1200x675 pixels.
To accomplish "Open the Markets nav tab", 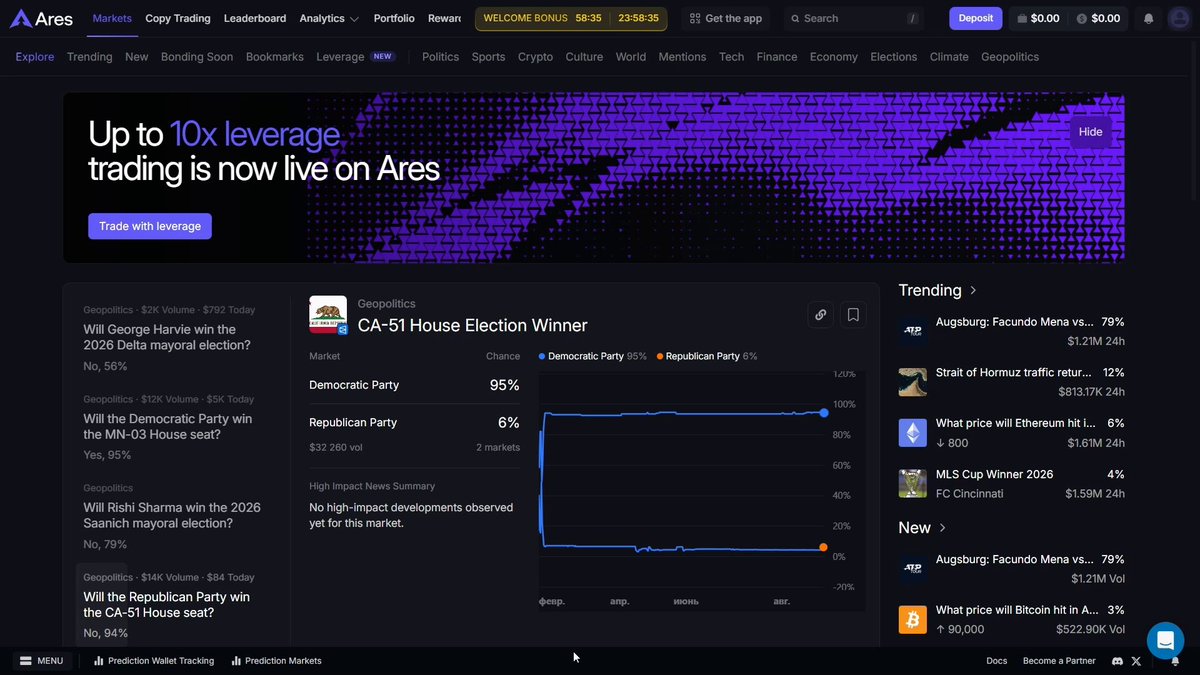I will (x=112, y=18).
